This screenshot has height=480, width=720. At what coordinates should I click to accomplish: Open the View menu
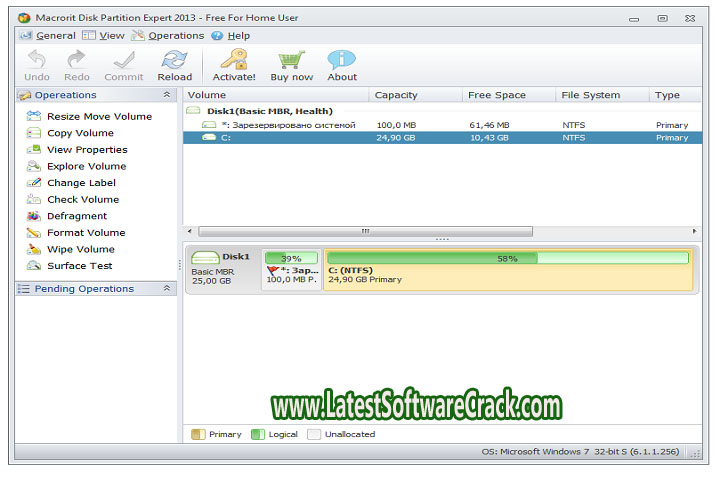tap(103, 35)
